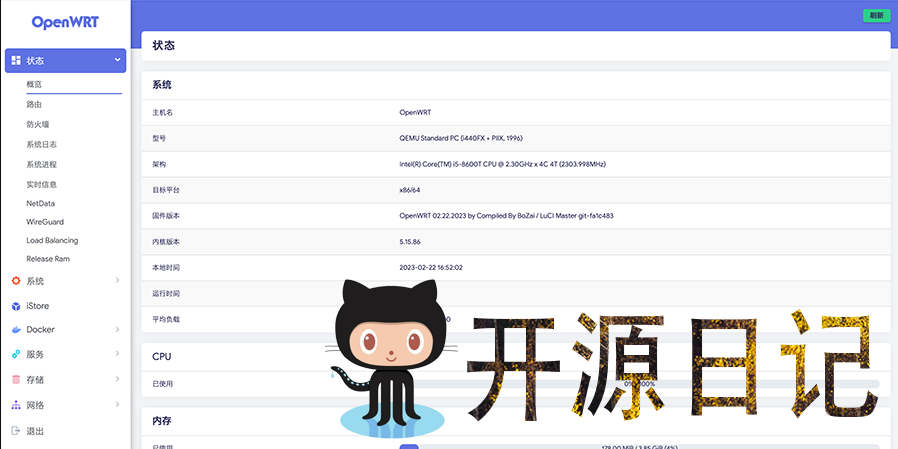Open the 实时信息 realtime info page
Viewport: 898px width, 449px height.
click(x=41, y=184)
